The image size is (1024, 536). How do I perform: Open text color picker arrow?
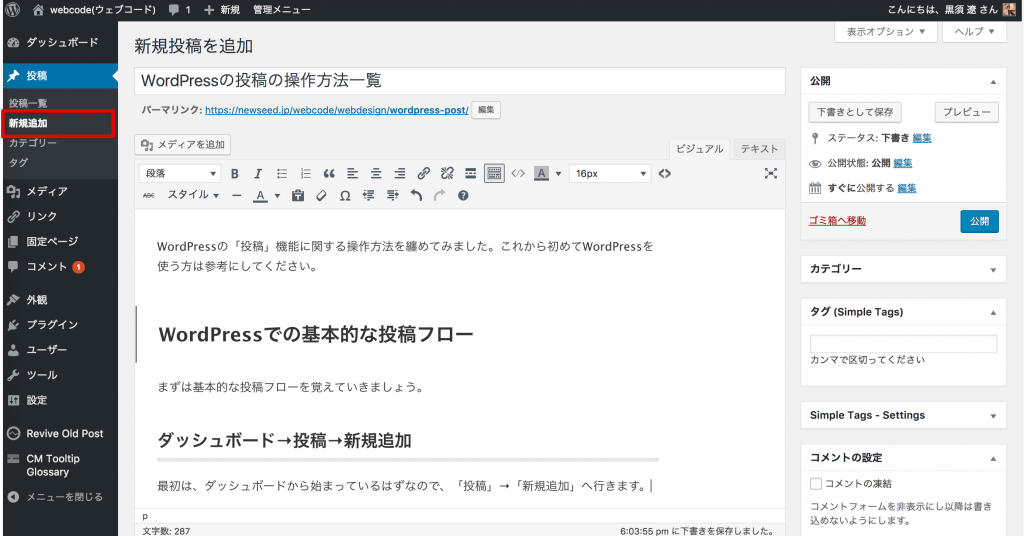point(277,196)
